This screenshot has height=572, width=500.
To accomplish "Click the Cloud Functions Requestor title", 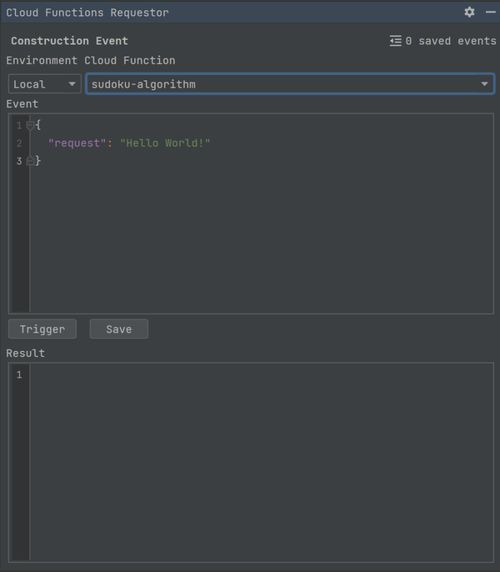I will coord(88,12).
